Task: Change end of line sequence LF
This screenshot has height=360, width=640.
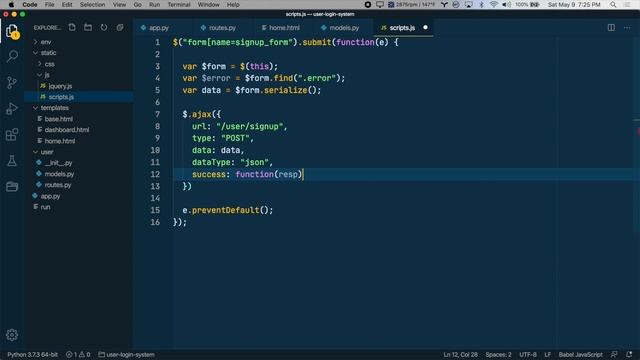Action: (547, 354)
